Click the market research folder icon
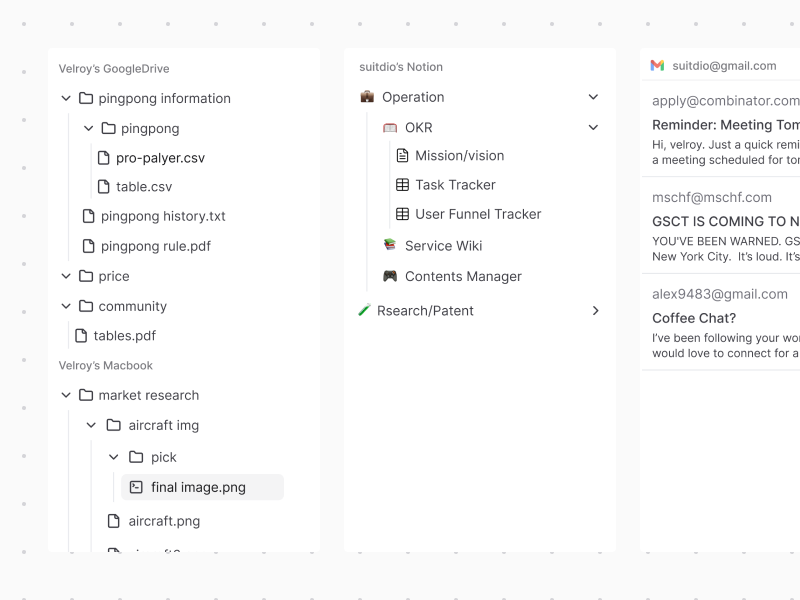800x600 pixels. pyautogui.click(x=86, y=395)
